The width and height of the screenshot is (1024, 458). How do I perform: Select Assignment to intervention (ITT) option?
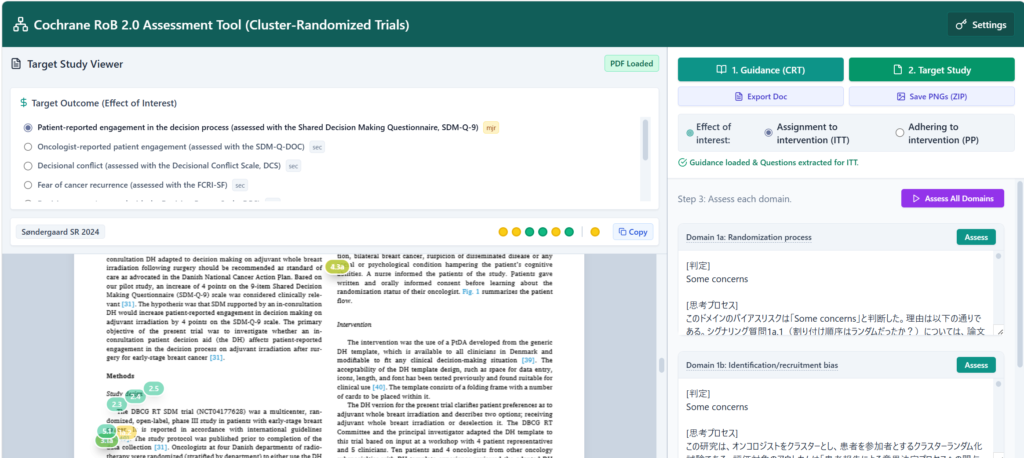click(x=768, y=132)
